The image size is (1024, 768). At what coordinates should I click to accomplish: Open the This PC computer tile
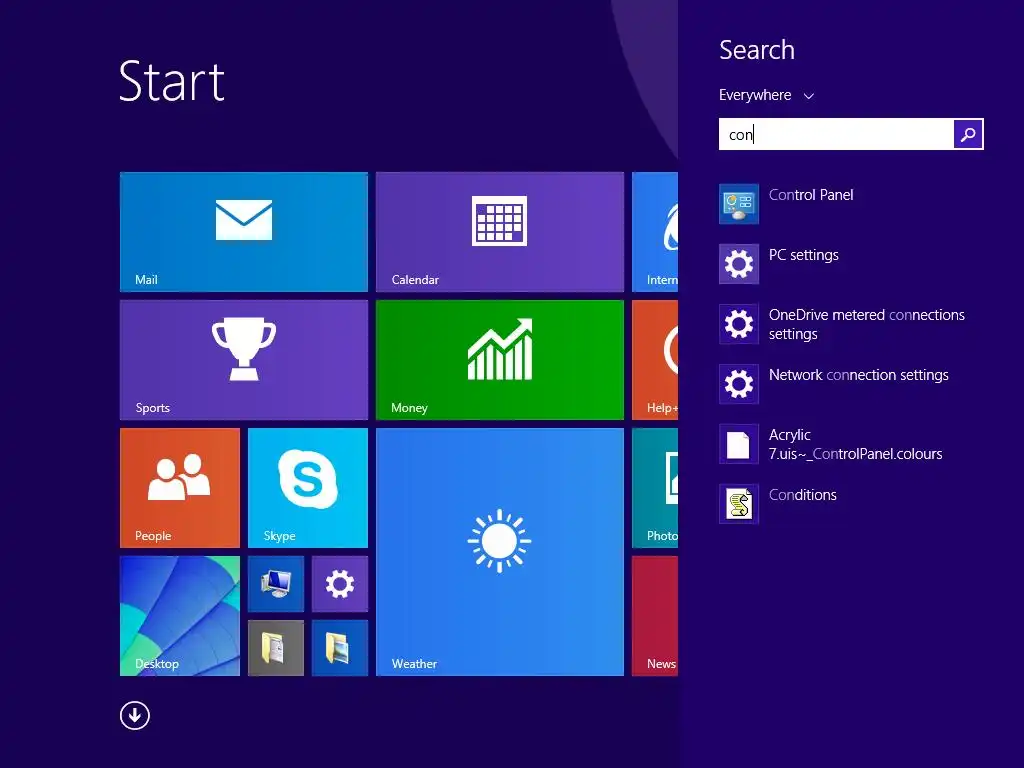point(276,584)
